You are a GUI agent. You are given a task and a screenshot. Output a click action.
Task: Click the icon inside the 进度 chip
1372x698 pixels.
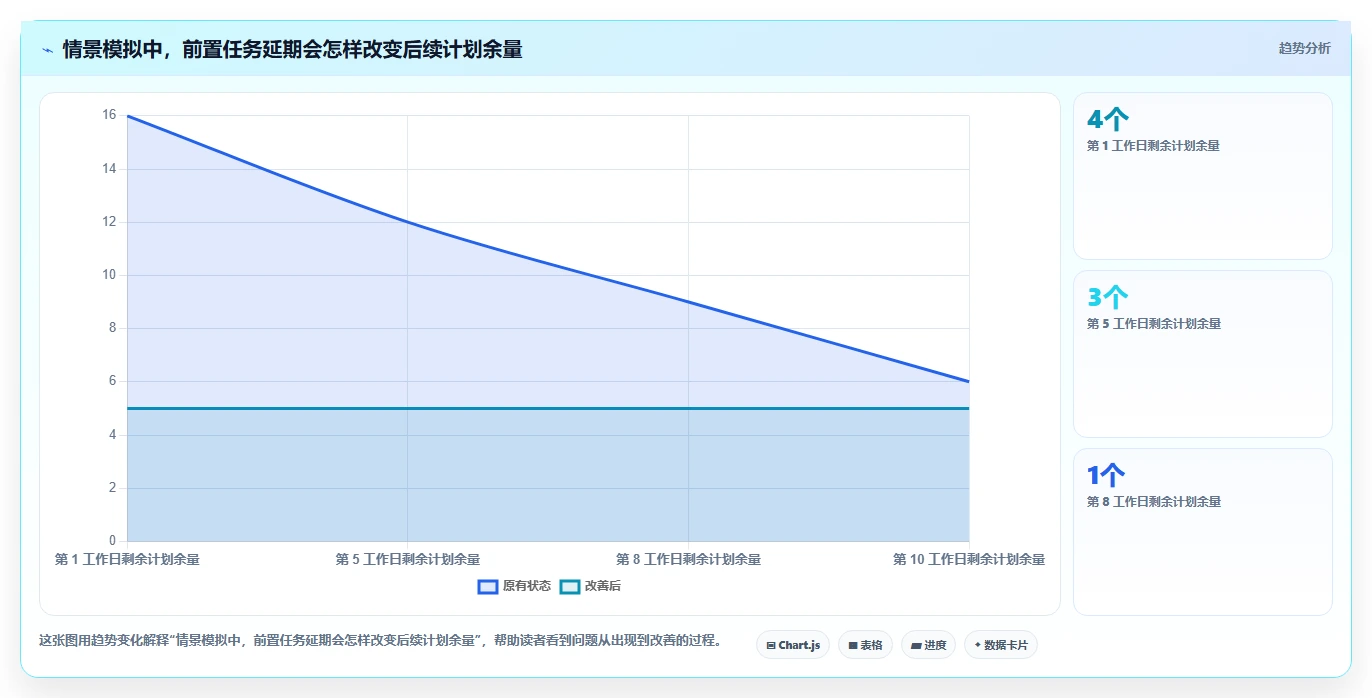point(916,646)
